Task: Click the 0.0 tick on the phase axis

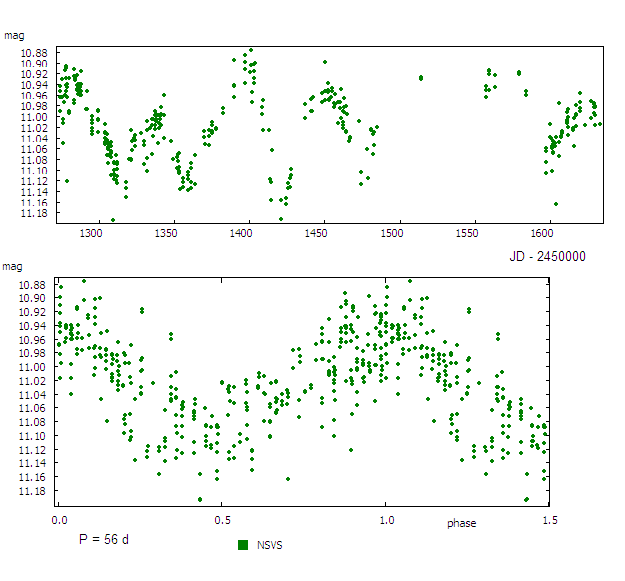Action: (60, 521)
